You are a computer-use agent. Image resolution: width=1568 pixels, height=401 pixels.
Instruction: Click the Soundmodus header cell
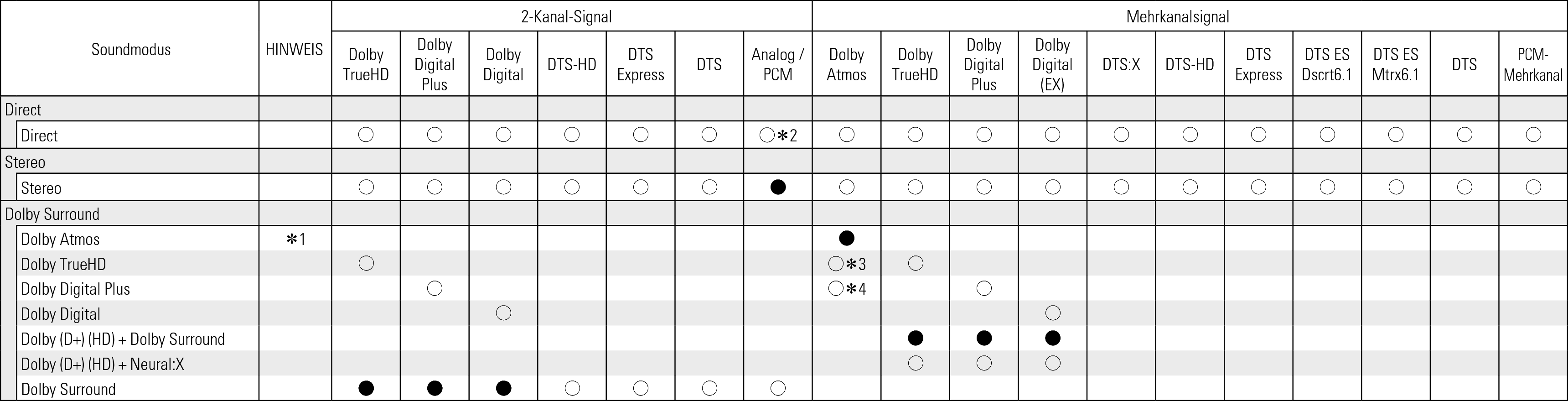(x=131, y=49)
